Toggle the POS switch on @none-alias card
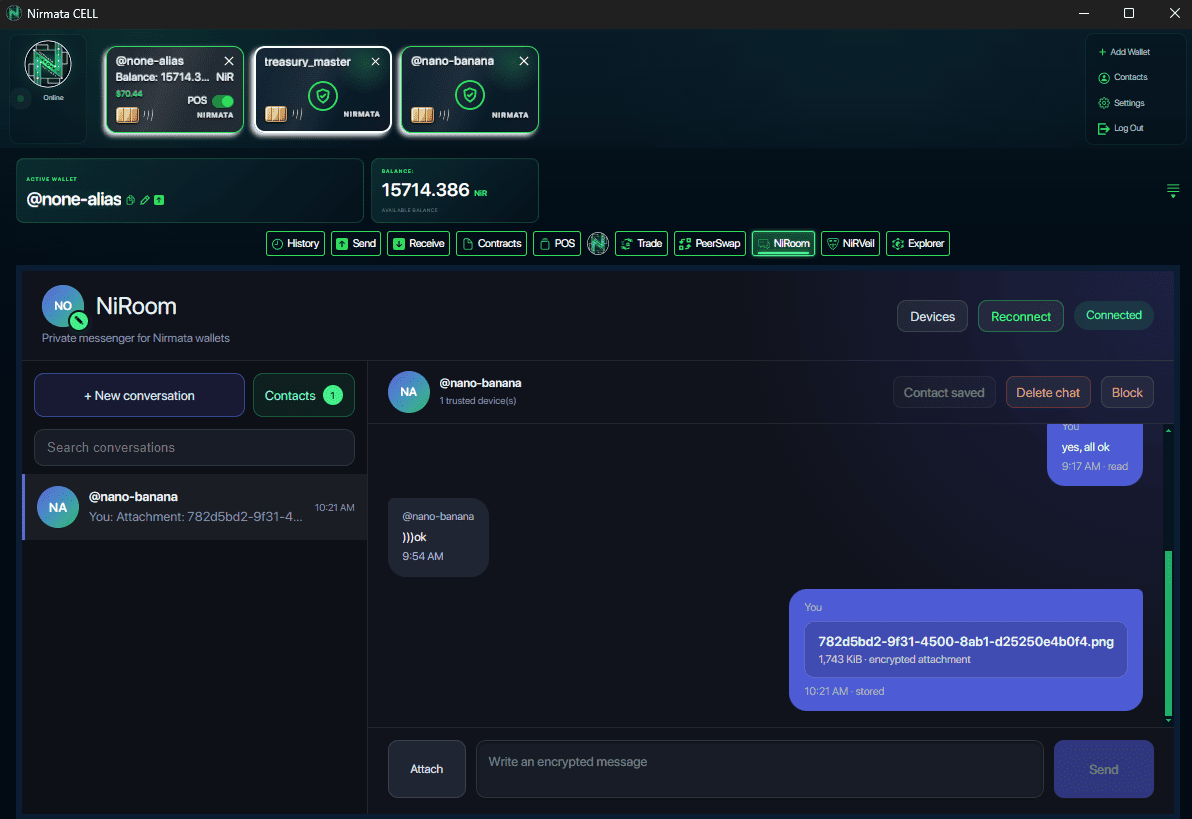 (223, 100)
